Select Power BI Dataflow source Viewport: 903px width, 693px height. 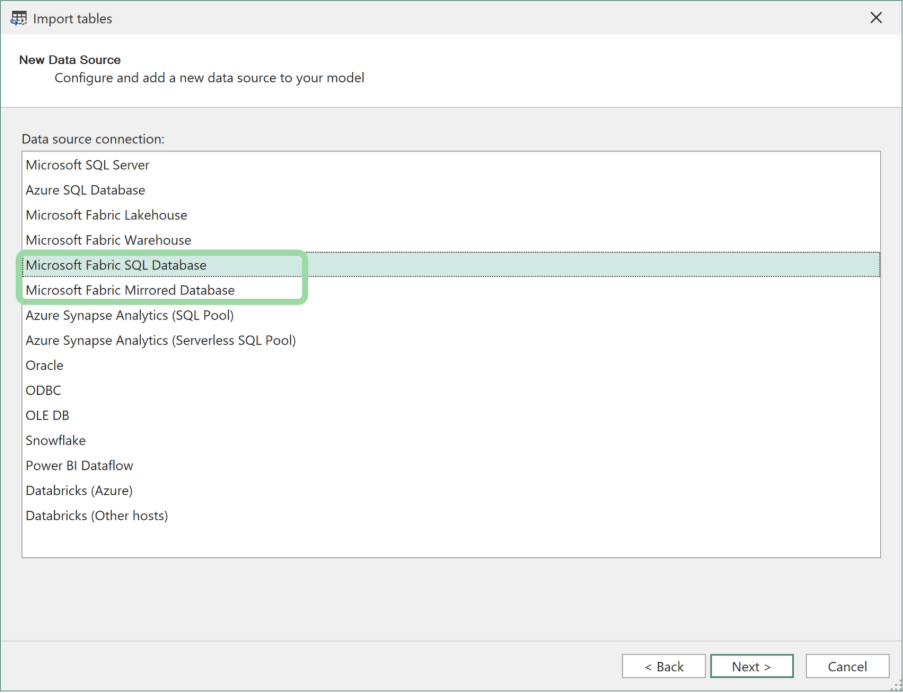[x=451, y=465]
